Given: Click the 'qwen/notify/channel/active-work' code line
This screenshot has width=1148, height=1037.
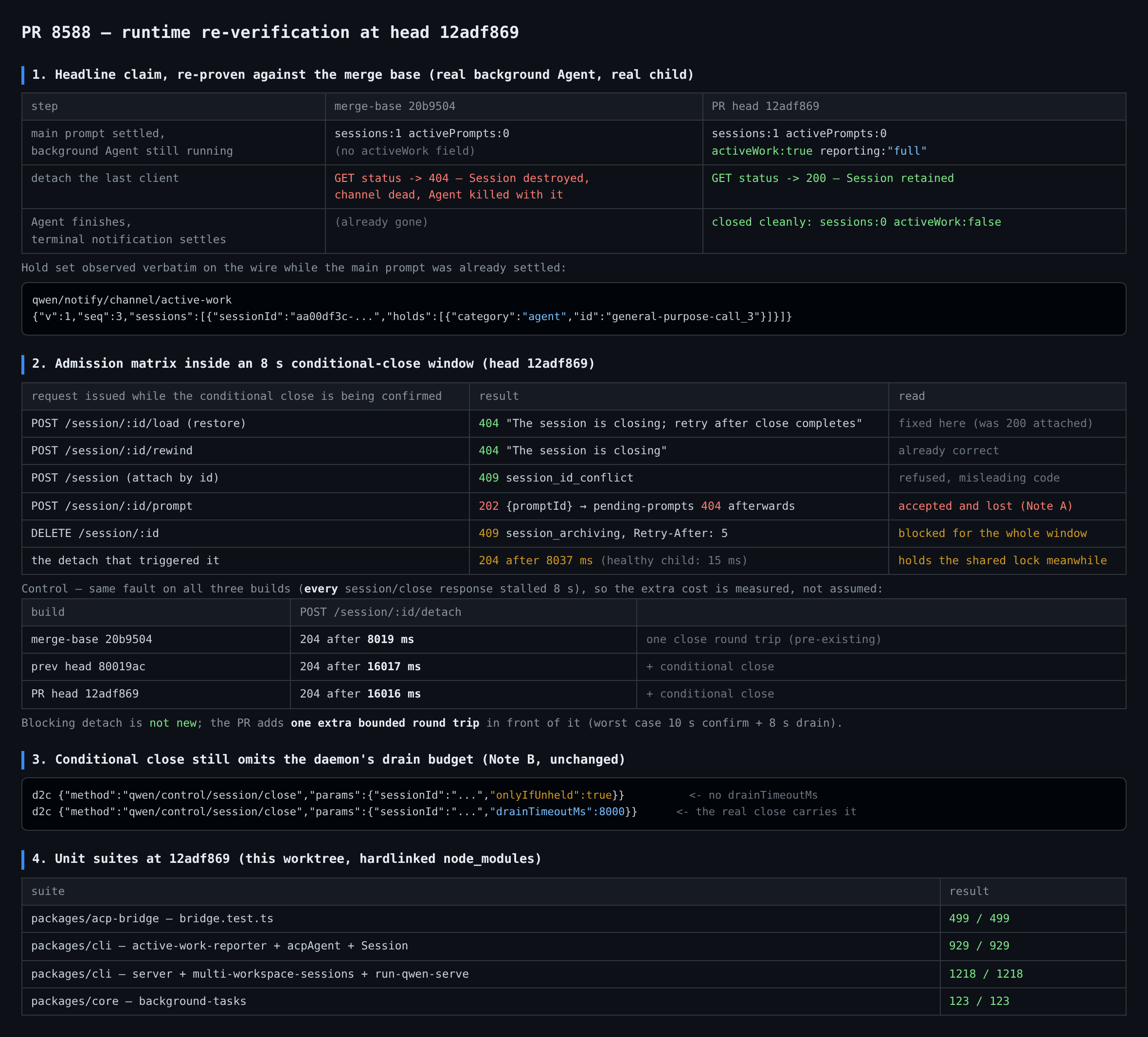Looking at the screenshot, I should [x=131, y=300].
